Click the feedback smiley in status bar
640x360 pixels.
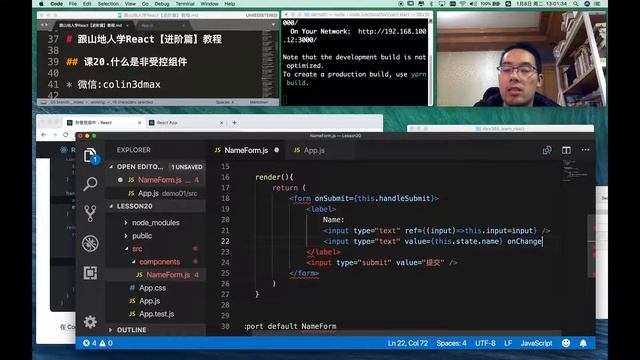click(566, 343)
